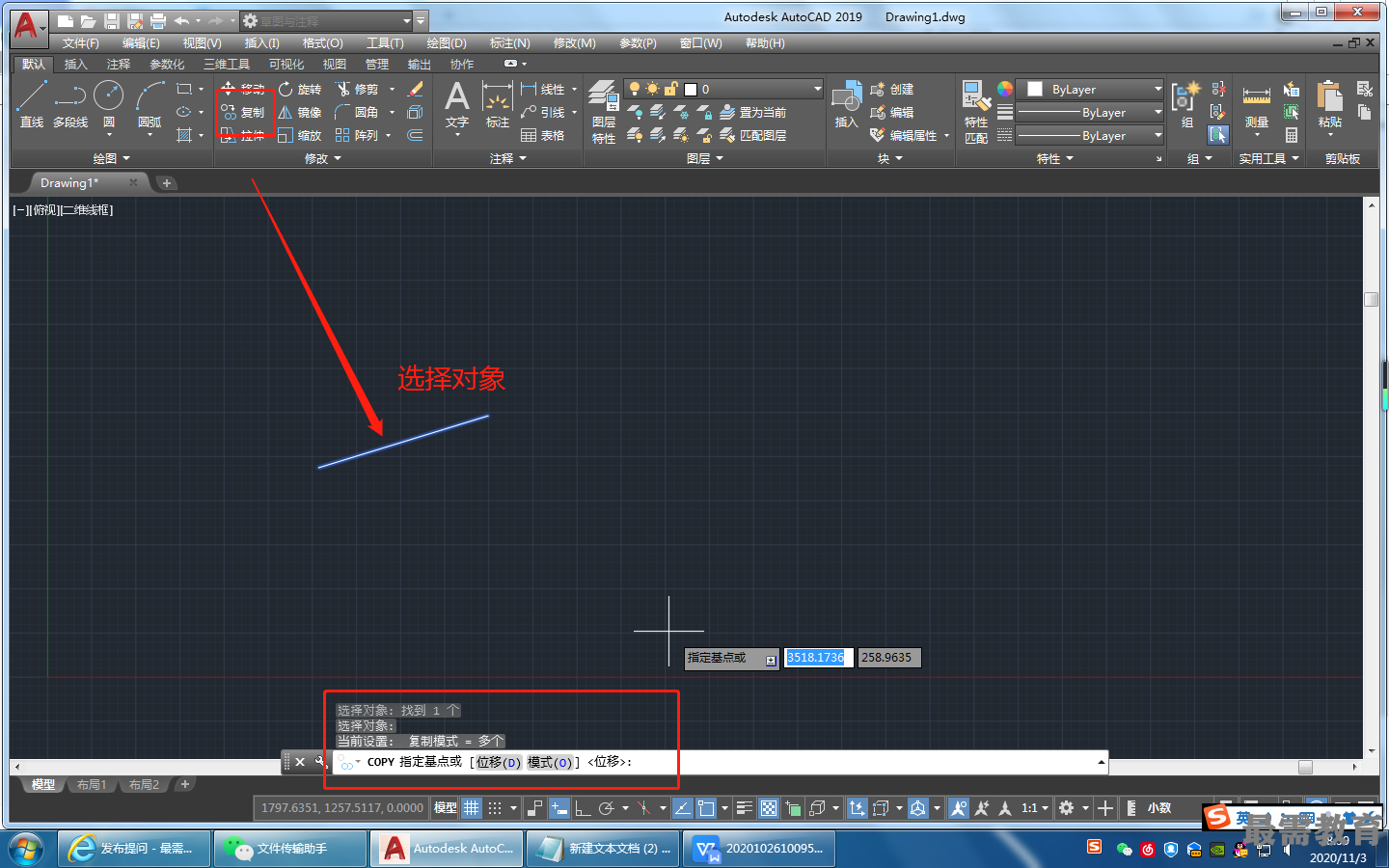This screenshot has height=868, width=1389.
Task: Choose the Trim (修剪) tool
Action: pos(358,89)
